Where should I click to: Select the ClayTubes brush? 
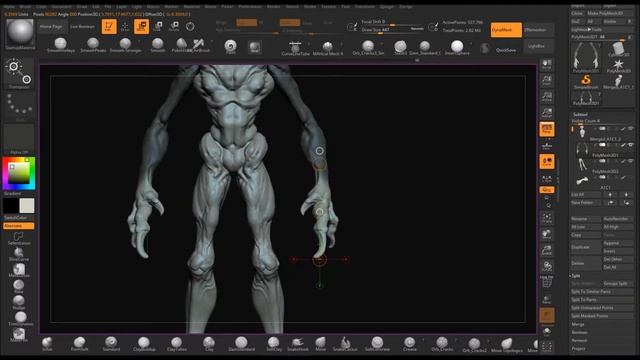(x=176, y=344)
